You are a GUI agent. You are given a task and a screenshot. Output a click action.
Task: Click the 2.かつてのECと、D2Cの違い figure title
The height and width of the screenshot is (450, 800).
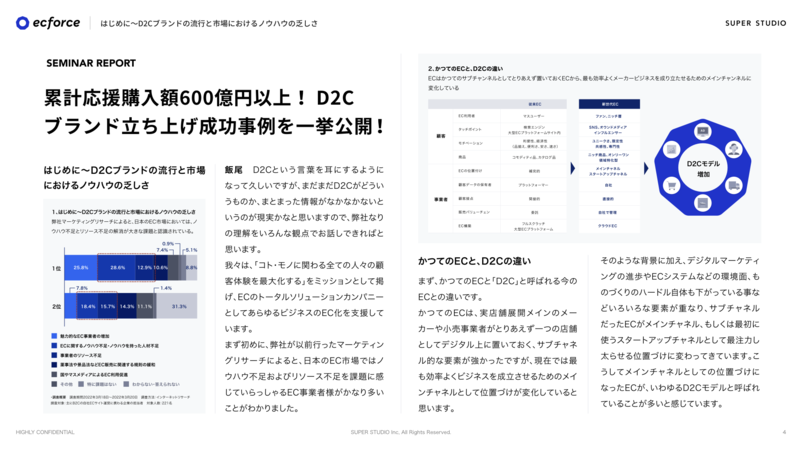pos(465,68)
